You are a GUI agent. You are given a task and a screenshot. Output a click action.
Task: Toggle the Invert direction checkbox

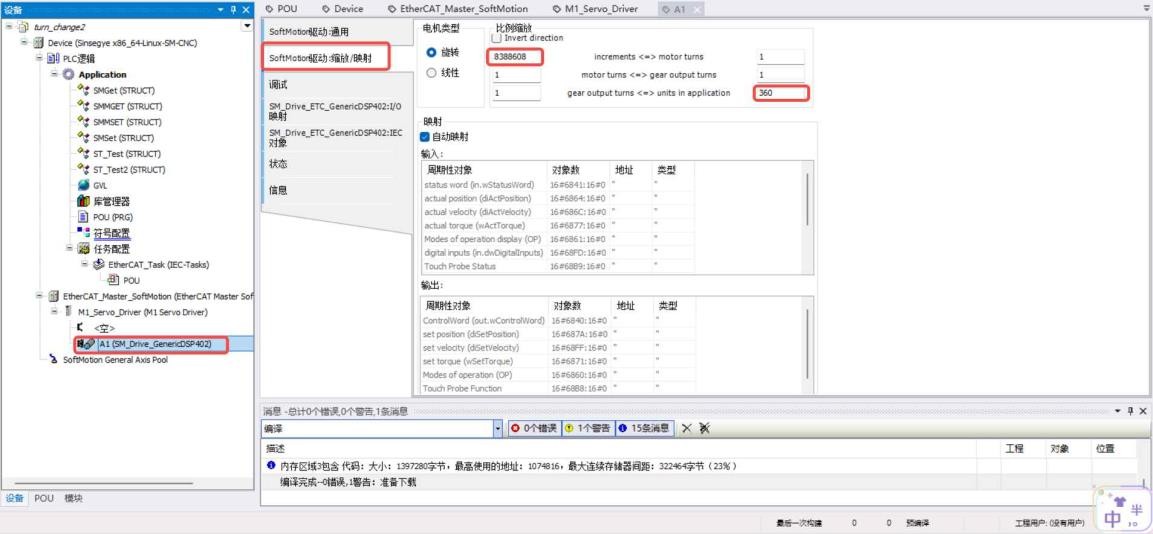click(496, 38)
